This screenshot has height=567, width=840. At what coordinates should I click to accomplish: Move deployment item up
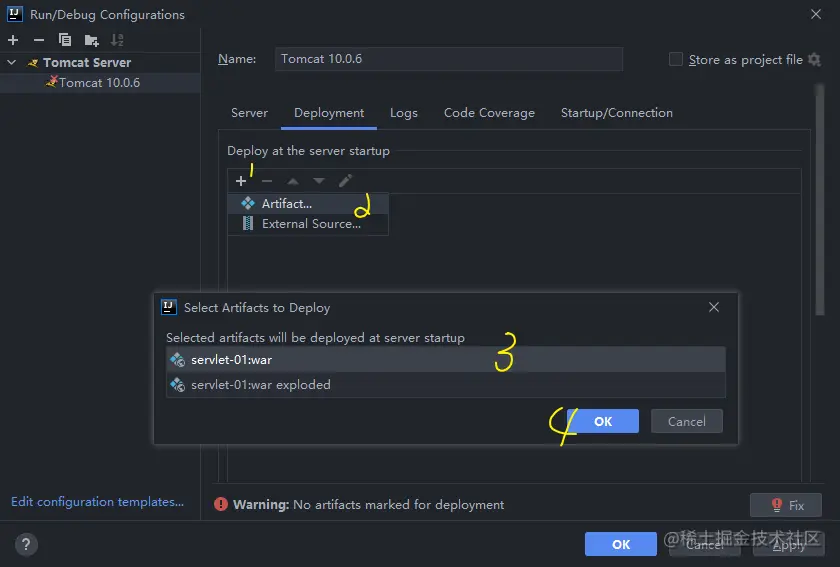point(292,181)
